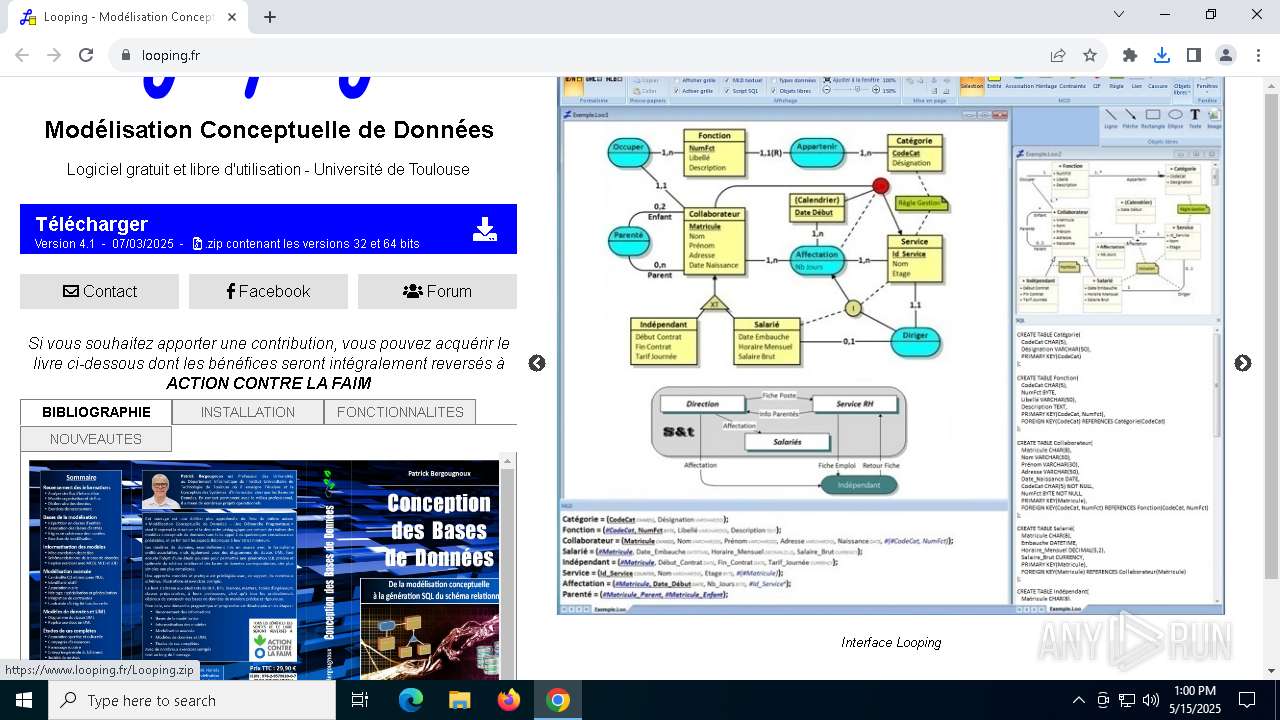Image resolution: width=1280 pixels, height=720 pixels.
Task: Show hidden system tray icons
Action: (x=1078, y=700)
